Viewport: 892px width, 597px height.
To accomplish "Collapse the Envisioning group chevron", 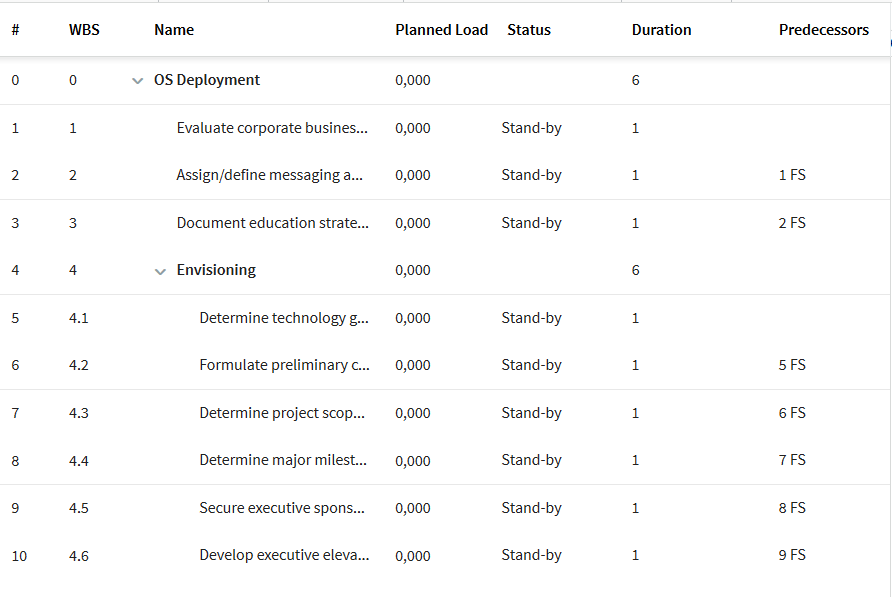I will pos(160,271).
